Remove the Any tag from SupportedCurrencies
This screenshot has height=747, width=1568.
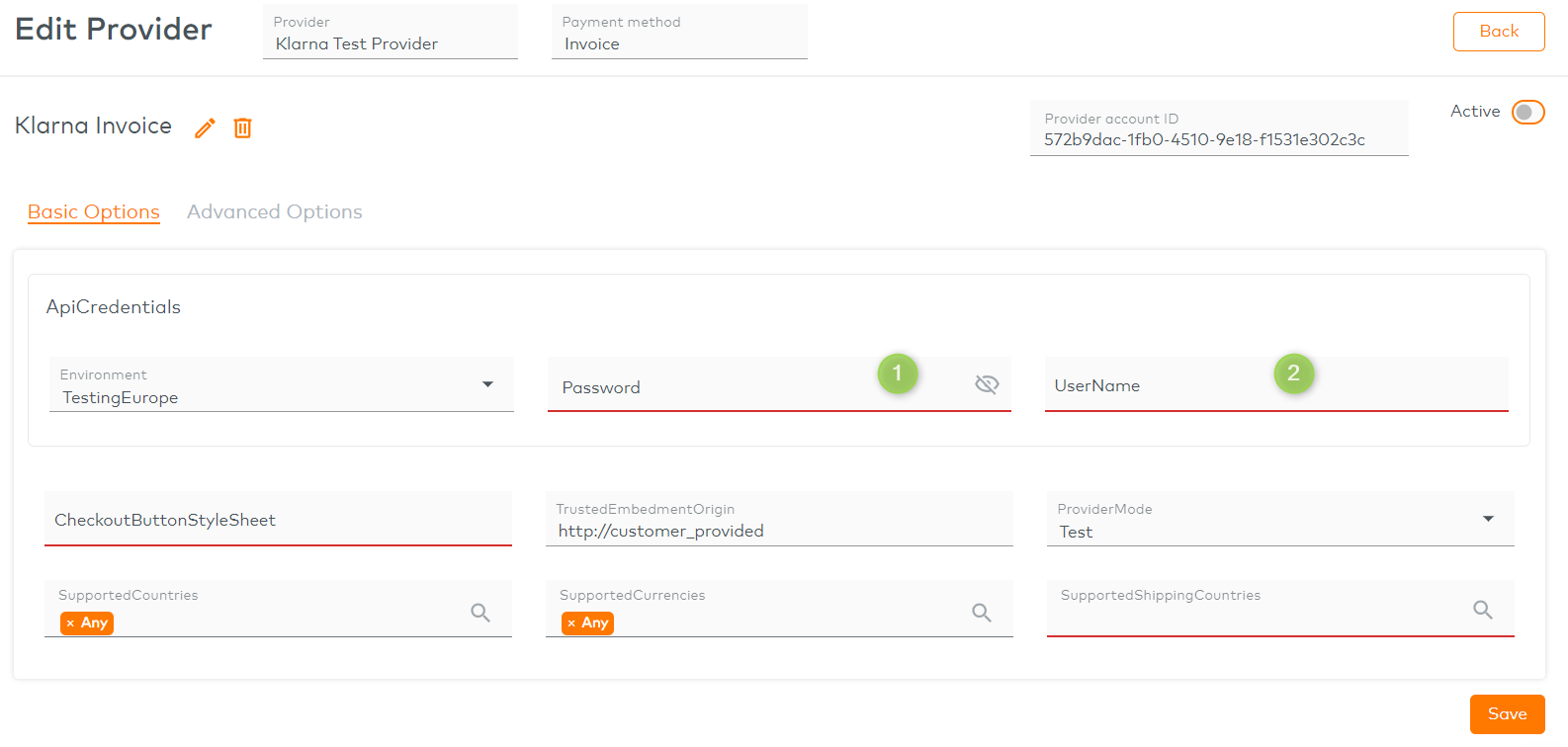pos(571,623)
